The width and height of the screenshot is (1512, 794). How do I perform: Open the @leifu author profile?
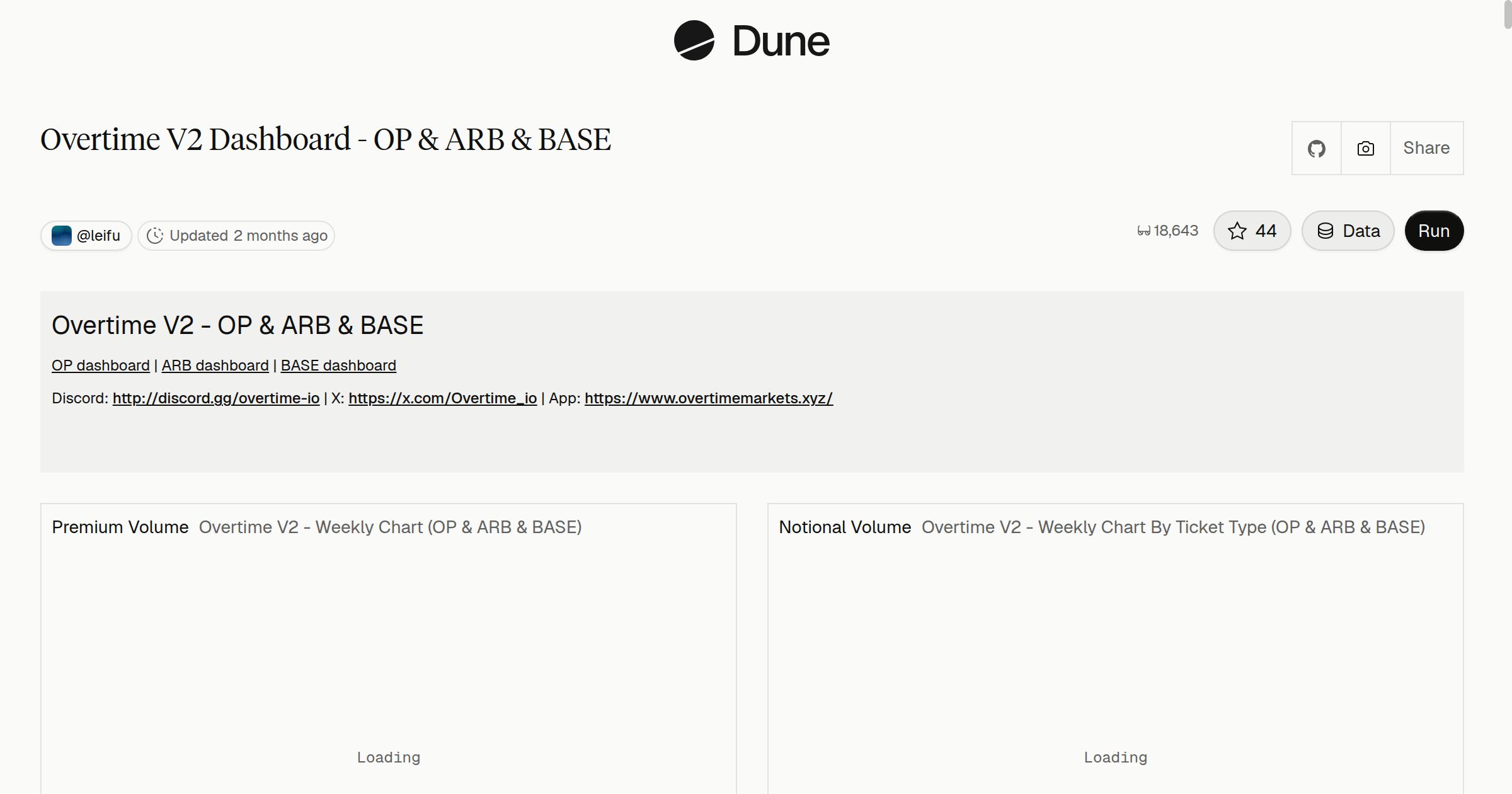coord(86,236)
